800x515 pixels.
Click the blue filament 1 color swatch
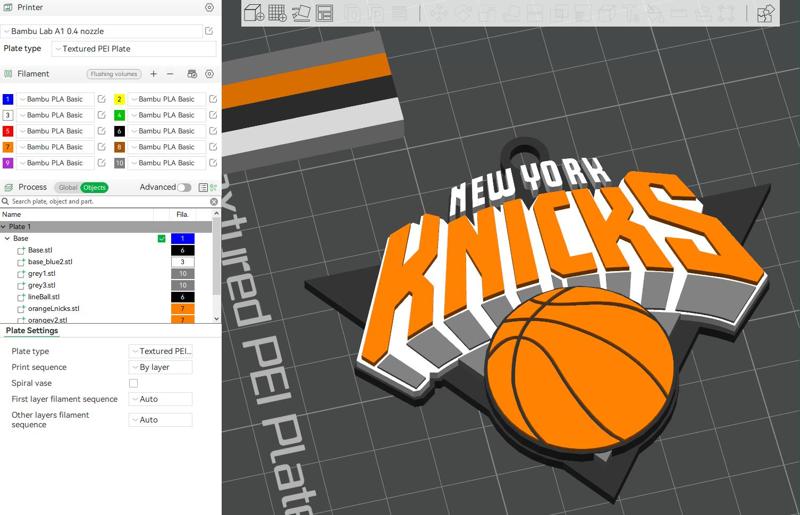(x=8, y=99)
